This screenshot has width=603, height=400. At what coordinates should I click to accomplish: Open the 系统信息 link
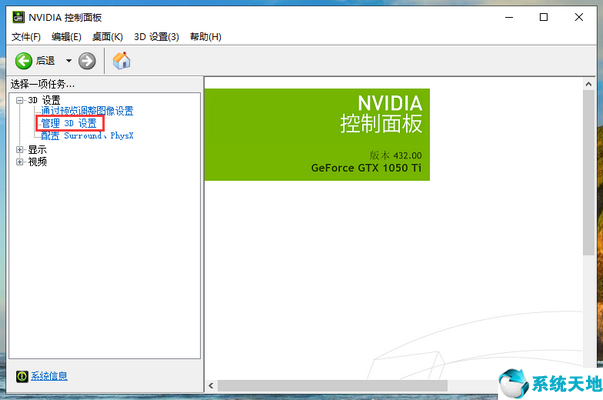pyautogui.click(x=49, y=376)
